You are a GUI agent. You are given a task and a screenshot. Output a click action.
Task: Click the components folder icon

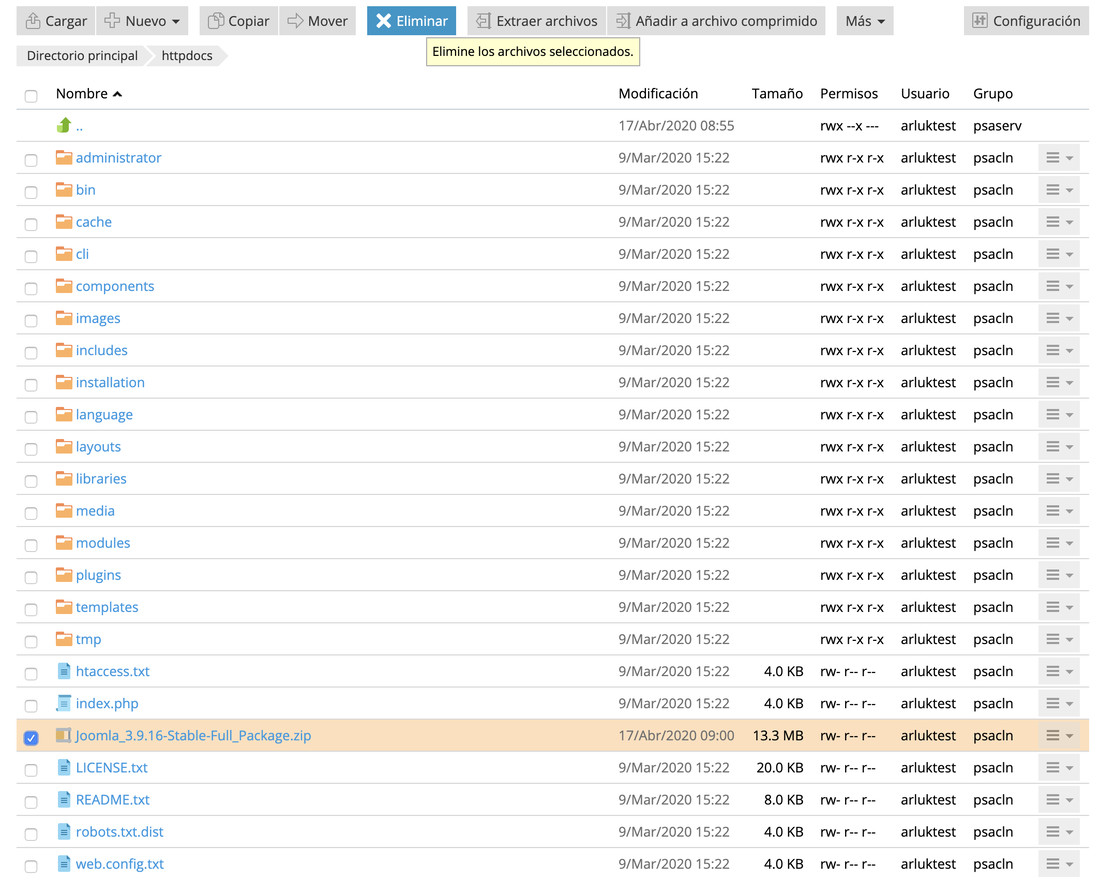pyautogui.click(x=64, y=286)
